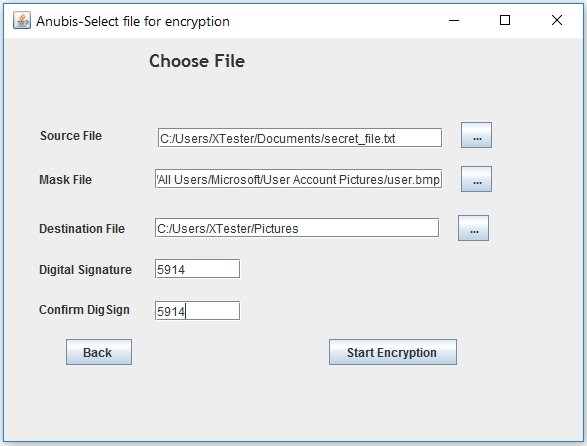Open the Mask File browse button

pos(476,179)
